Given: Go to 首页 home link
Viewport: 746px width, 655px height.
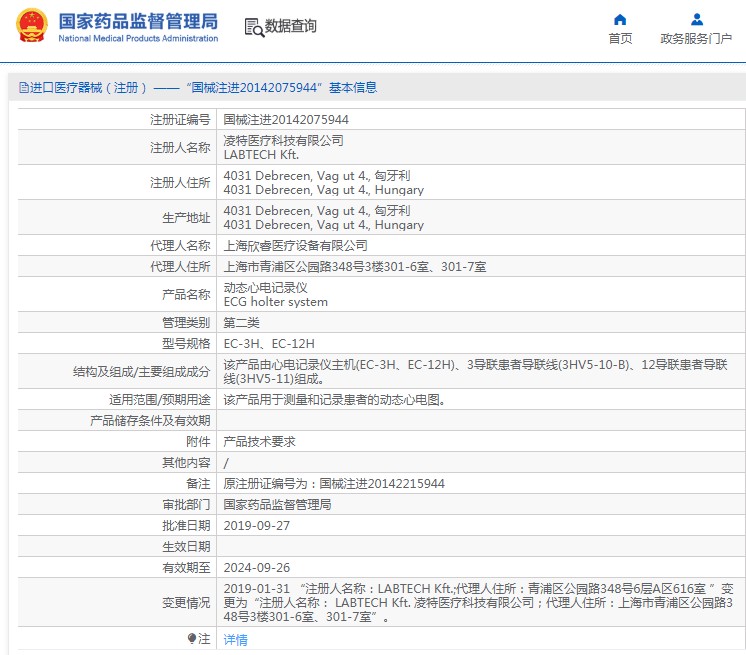Looking at the screenshot, I should pos(620,39).
